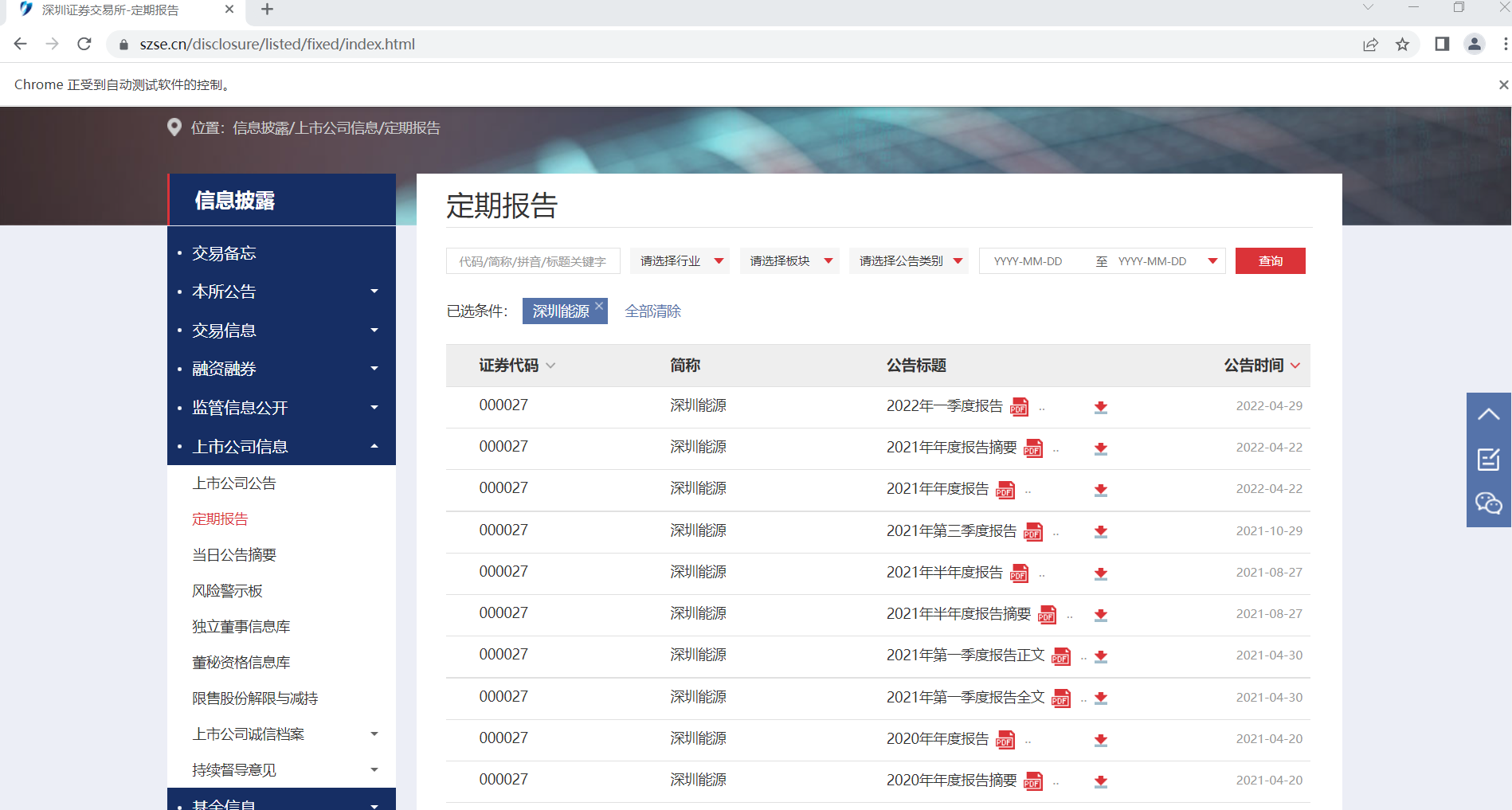Dismiss the Chrome automation notice bar
Screen dimensions: 1512x810
(x=1503, y=84)
